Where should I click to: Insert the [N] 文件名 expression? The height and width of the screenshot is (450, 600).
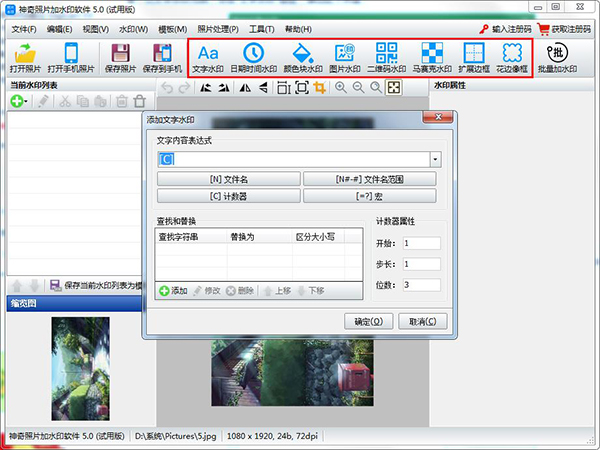[228, 179]
